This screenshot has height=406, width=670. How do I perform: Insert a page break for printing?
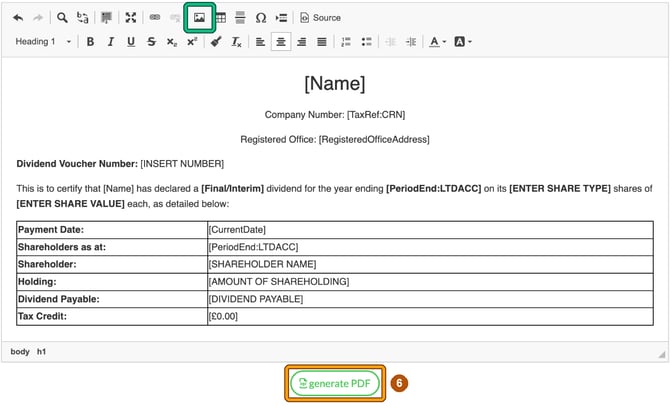point(281,18)
